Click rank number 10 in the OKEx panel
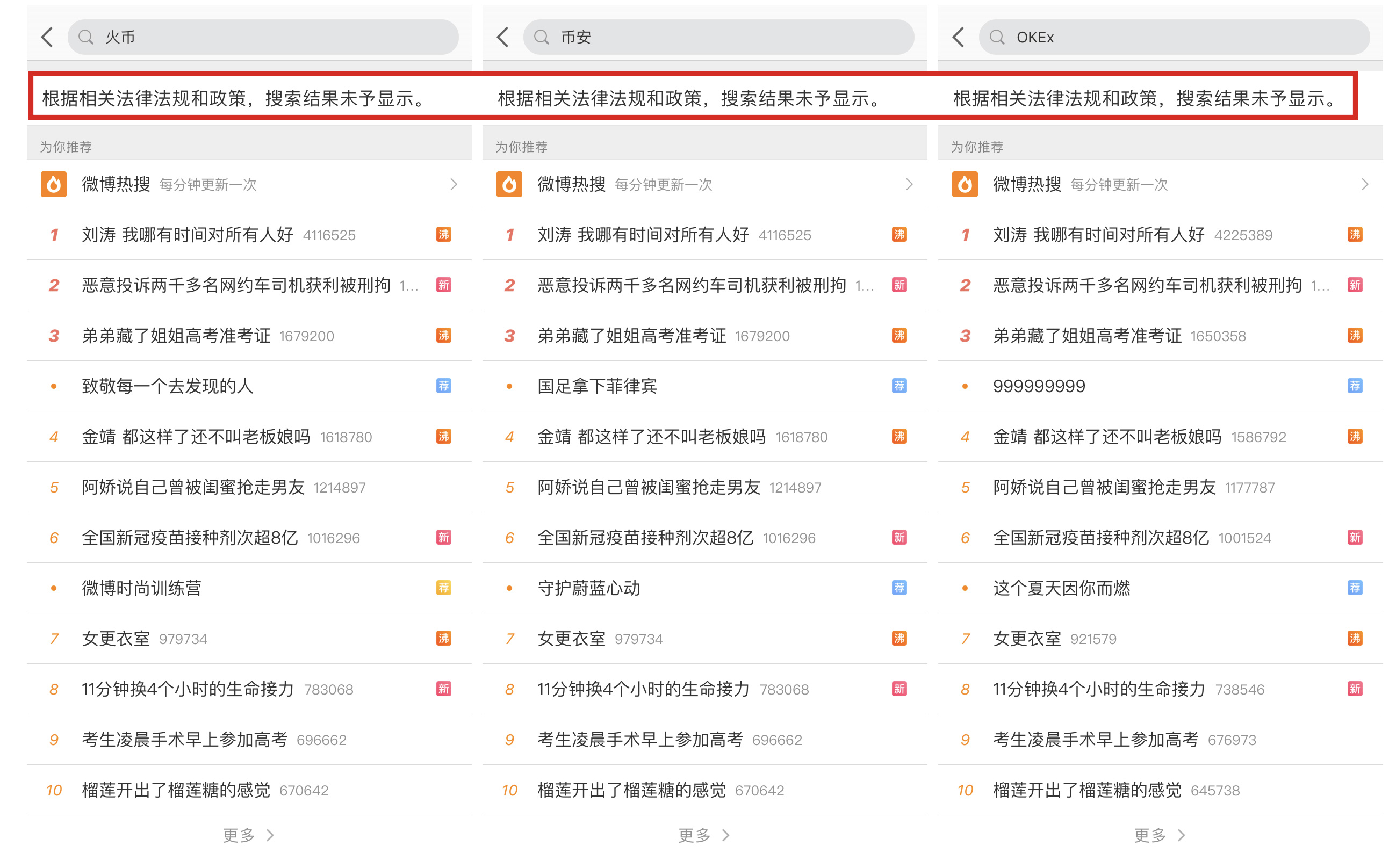 [x=965, y=791]
